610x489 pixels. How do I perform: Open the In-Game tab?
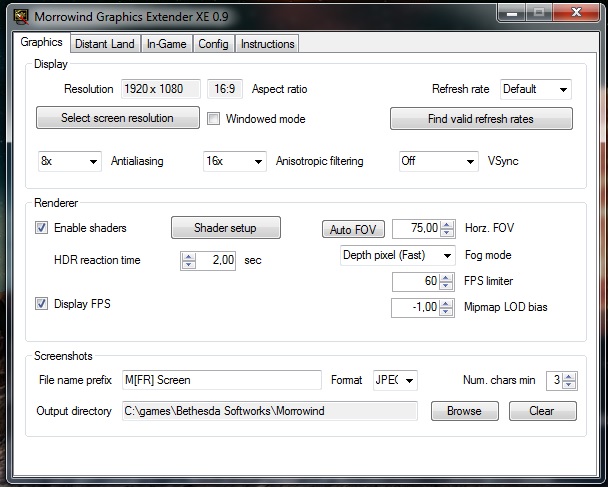click(x=167, y=44)
